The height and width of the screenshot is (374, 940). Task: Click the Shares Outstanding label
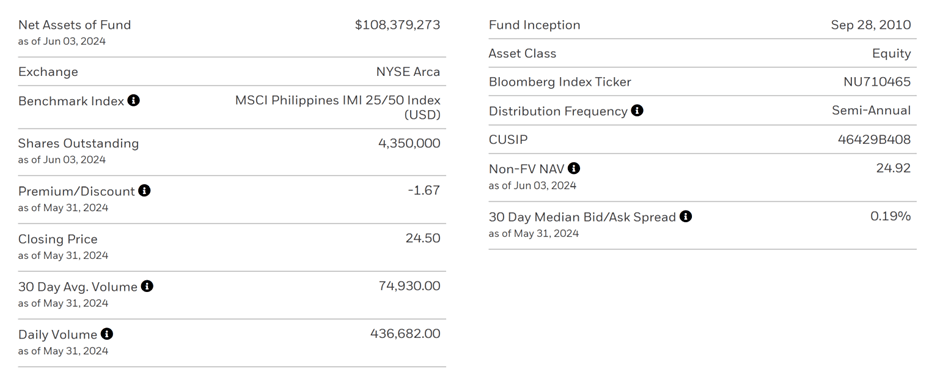click(x=79, y=143)
